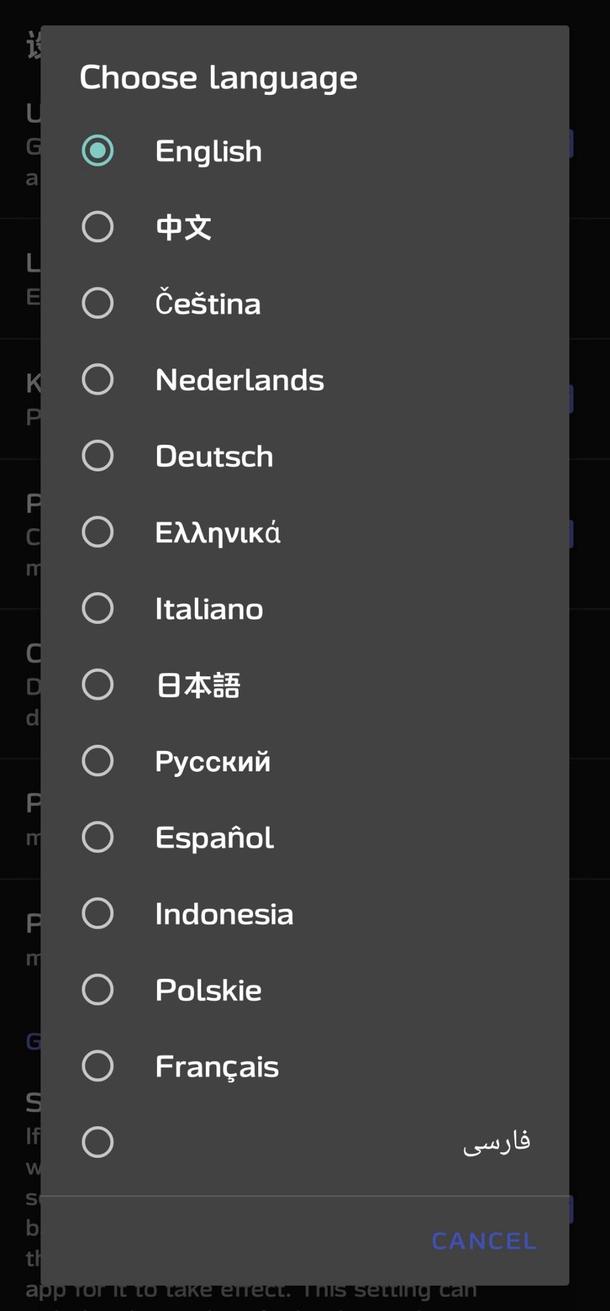610x1311 pixels.
Task: Tap the 中文 row label text
Action: [x=182, y=226]
